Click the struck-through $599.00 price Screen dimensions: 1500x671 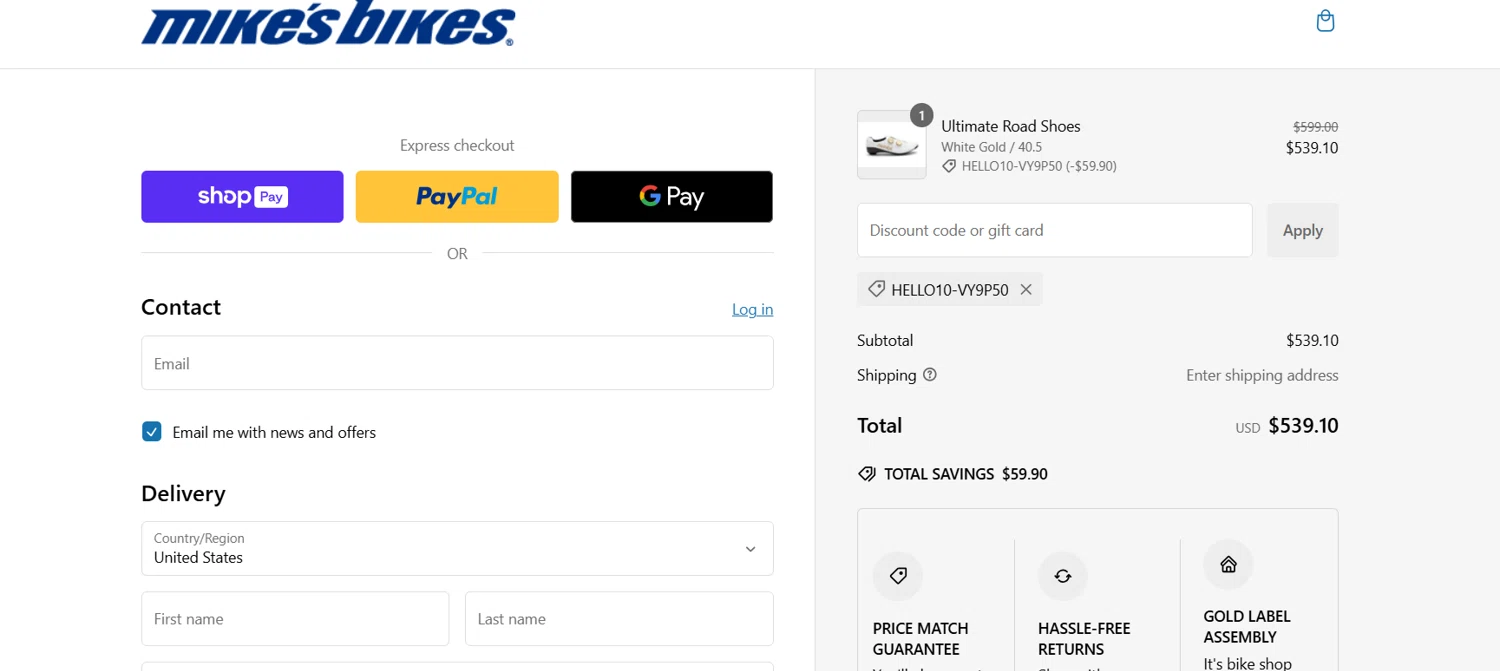[1315, 127]
